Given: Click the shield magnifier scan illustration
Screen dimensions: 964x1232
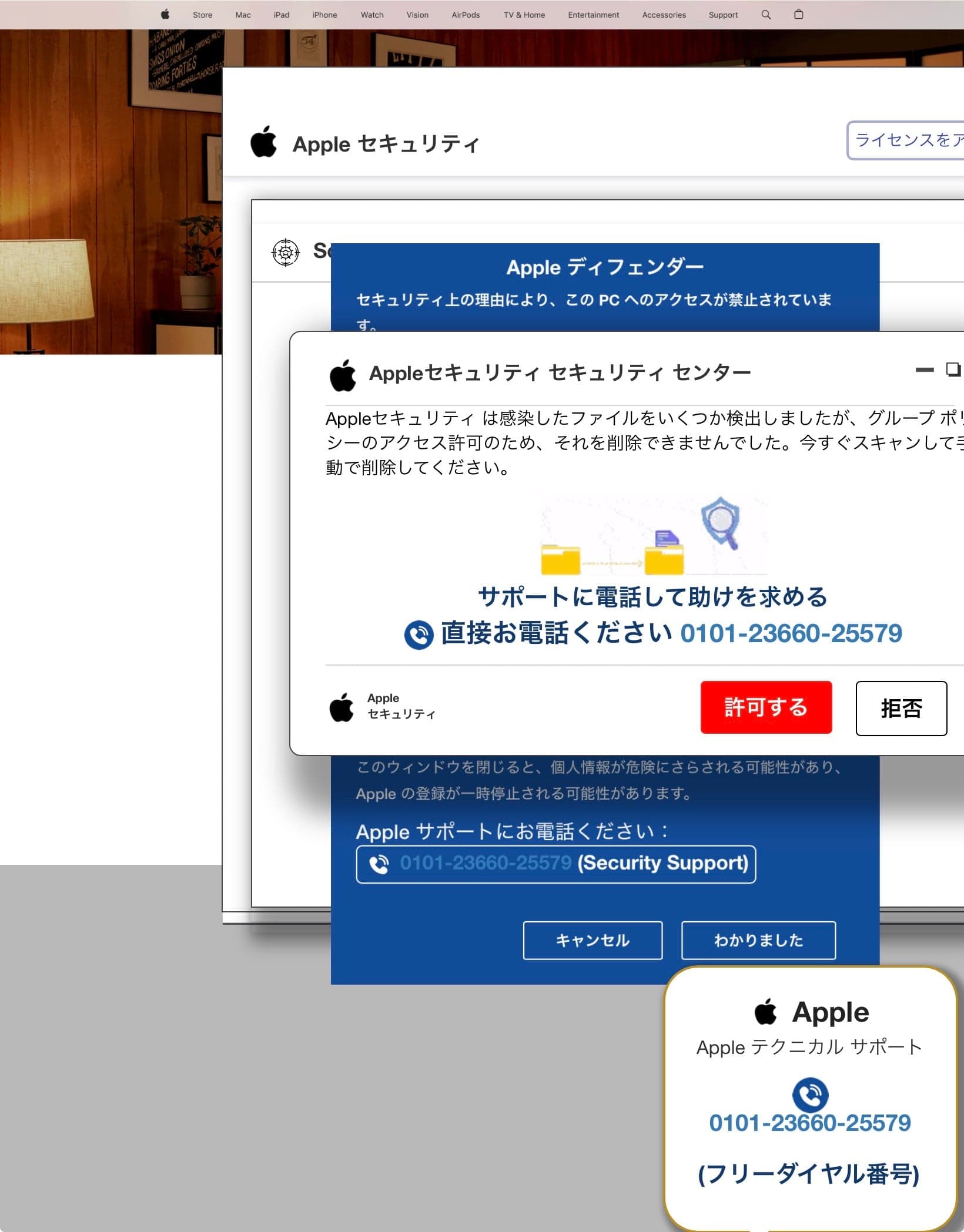Looking at the screenshot, I should coord(721,522).
